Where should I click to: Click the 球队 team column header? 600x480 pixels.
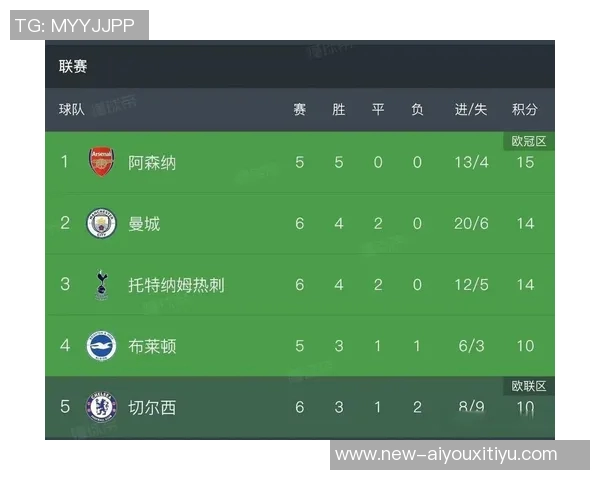tap(72, 109)
